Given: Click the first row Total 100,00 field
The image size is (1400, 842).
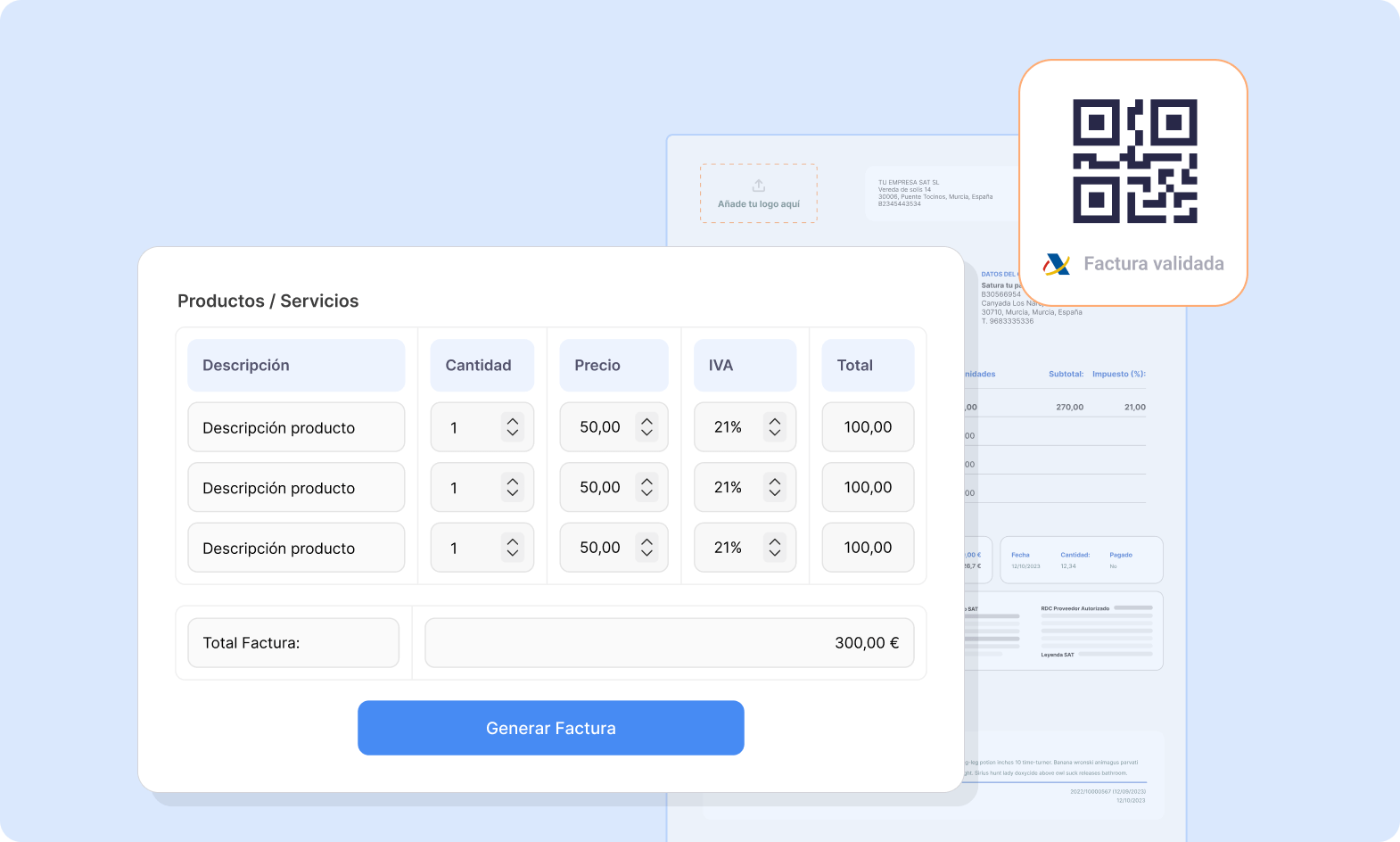Looking at the screenshot, I should pyautogui.click(x=868, y=427).
